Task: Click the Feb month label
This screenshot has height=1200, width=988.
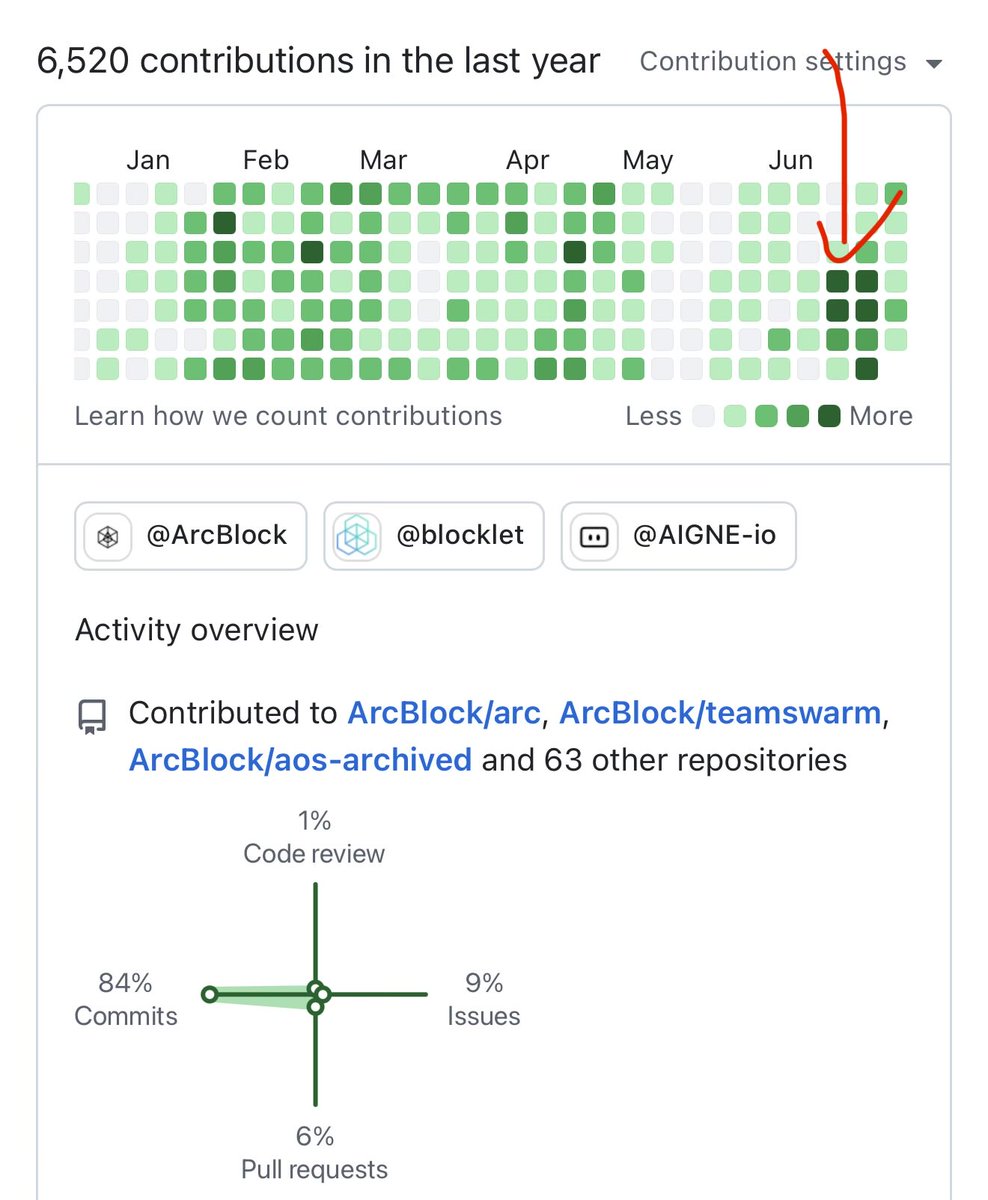Action: pyautogui.click(x=266, y=160)
